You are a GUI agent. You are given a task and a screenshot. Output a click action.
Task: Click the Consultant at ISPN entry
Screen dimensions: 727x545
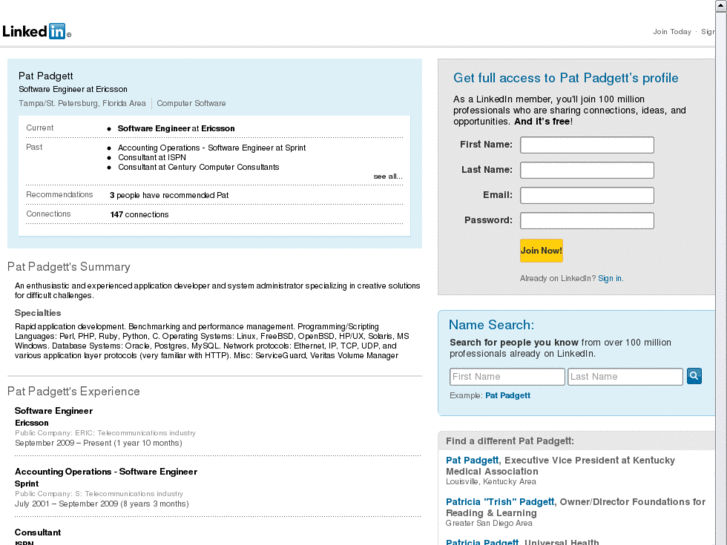point(152,157)
